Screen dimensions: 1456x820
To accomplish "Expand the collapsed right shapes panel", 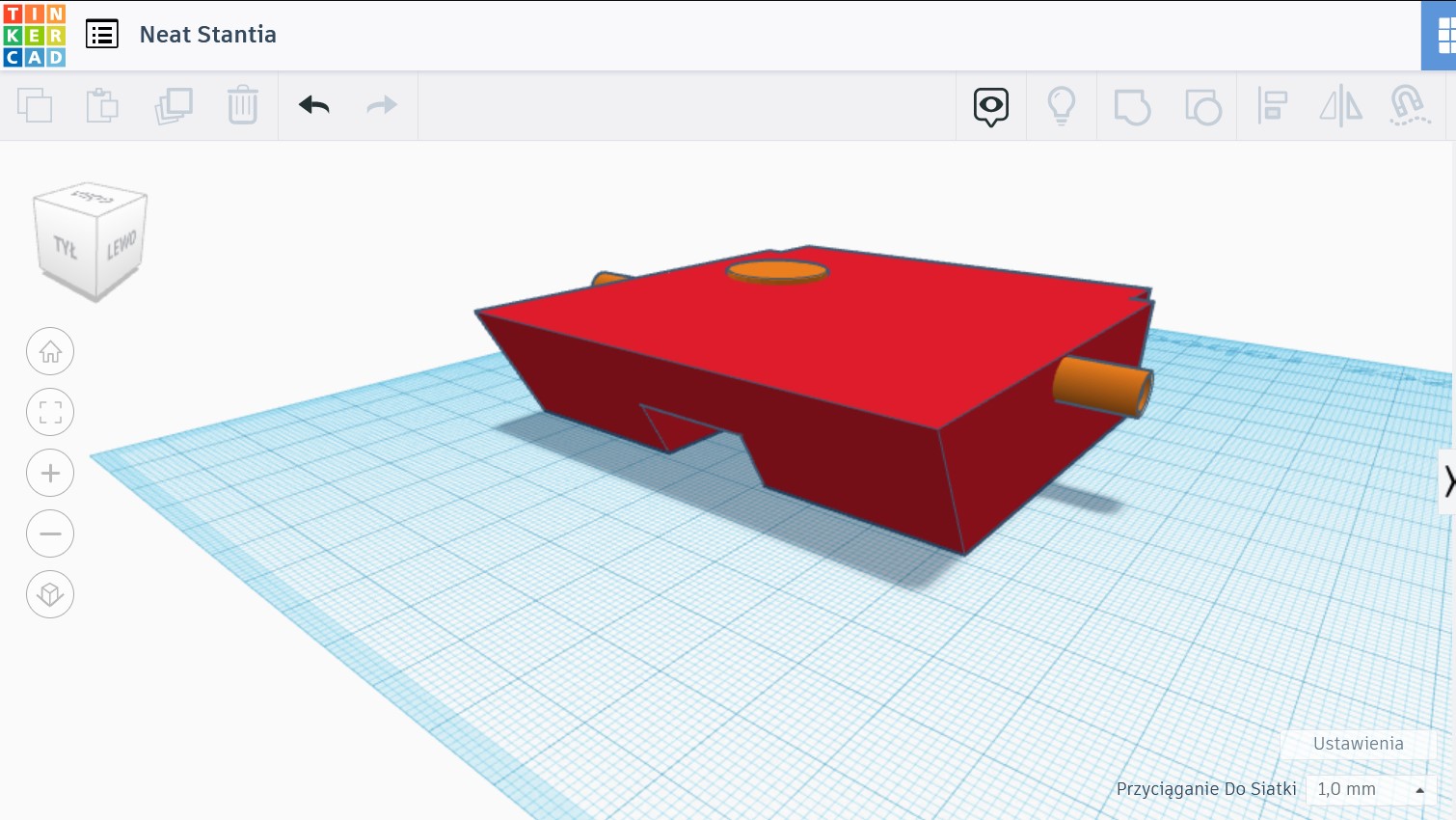I will (1447, 480).
